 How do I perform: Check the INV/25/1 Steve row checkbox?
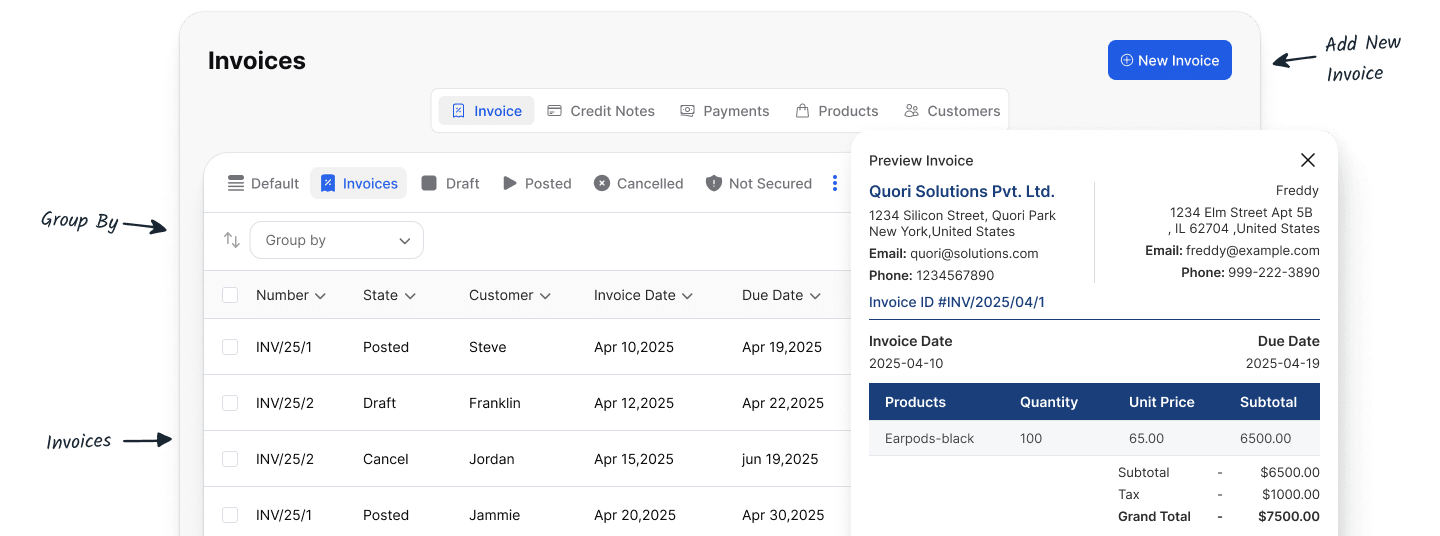coord(230,347)
